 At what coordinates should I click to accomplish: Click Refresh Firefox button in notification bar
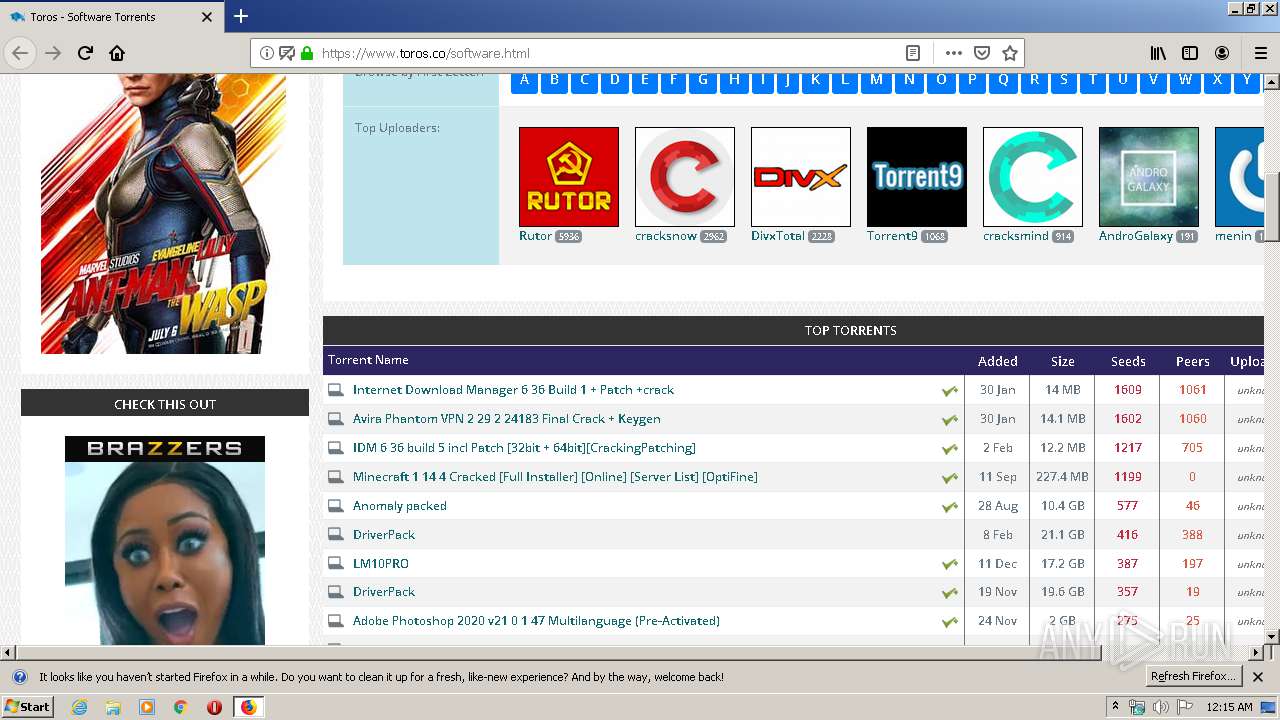pos(1193,677)
